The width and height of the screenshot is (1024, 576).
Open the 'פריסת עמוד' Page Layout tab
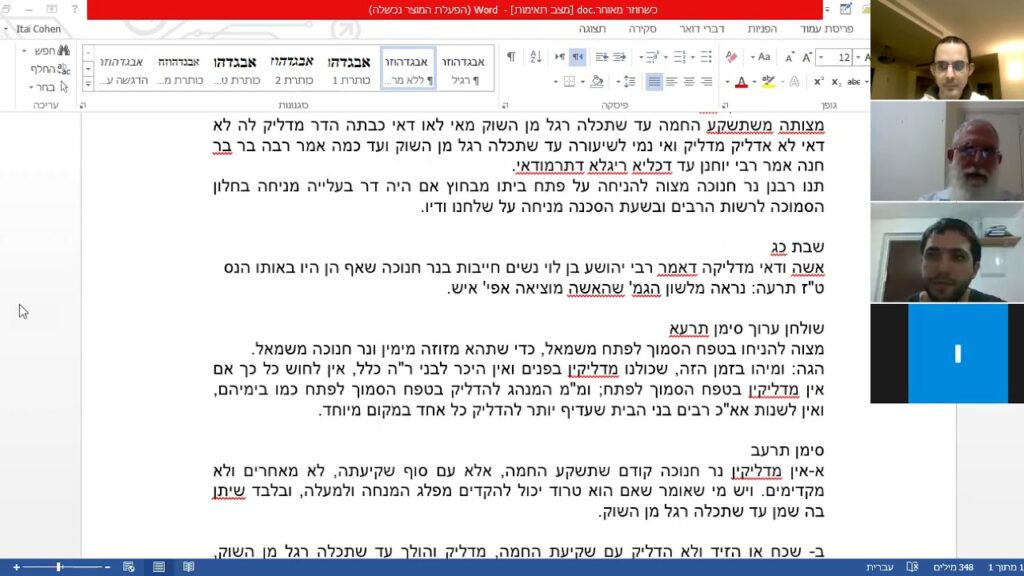click(x=826, y=29)
